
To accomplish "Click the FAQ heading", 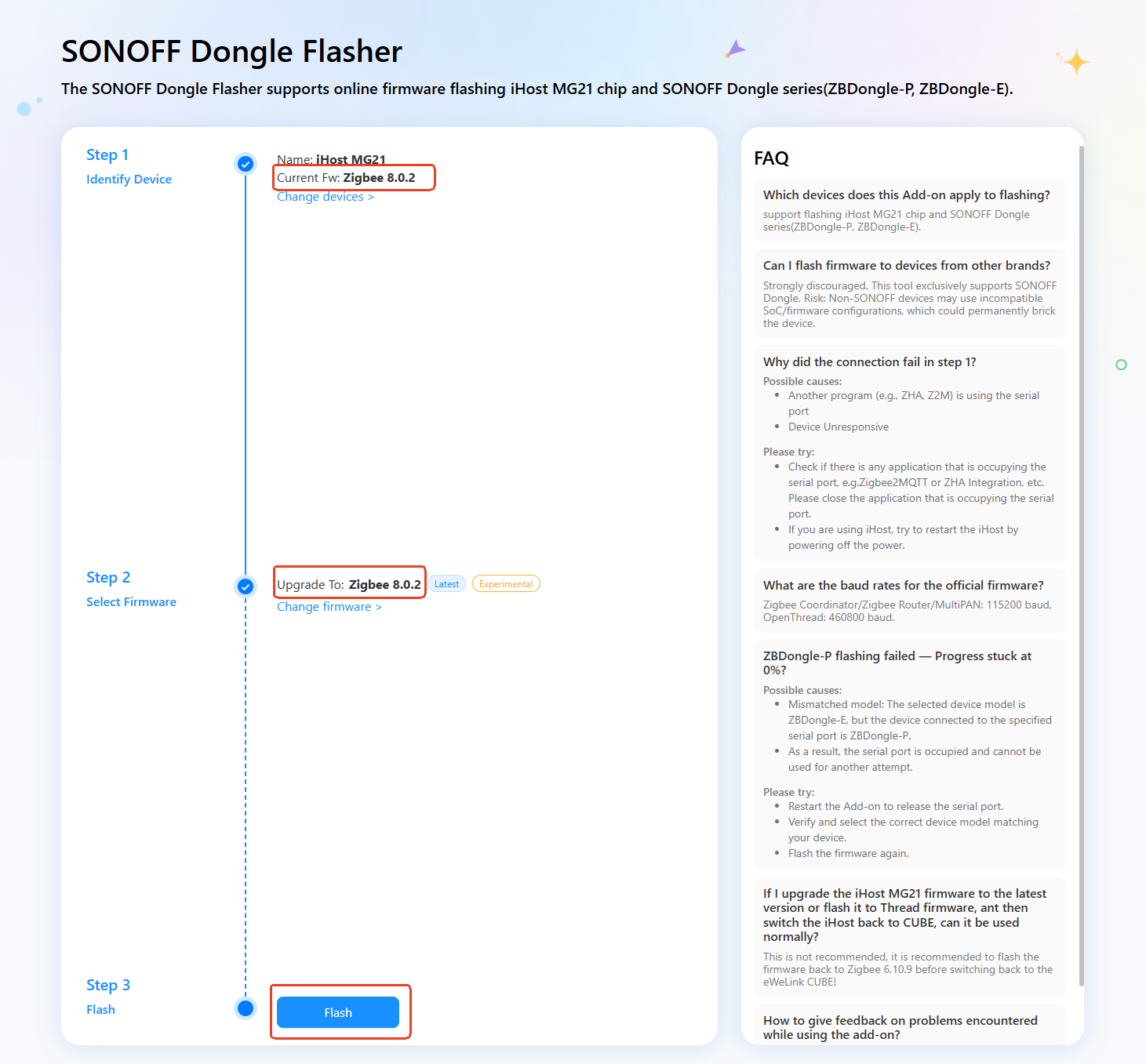I will click(771, 158).
